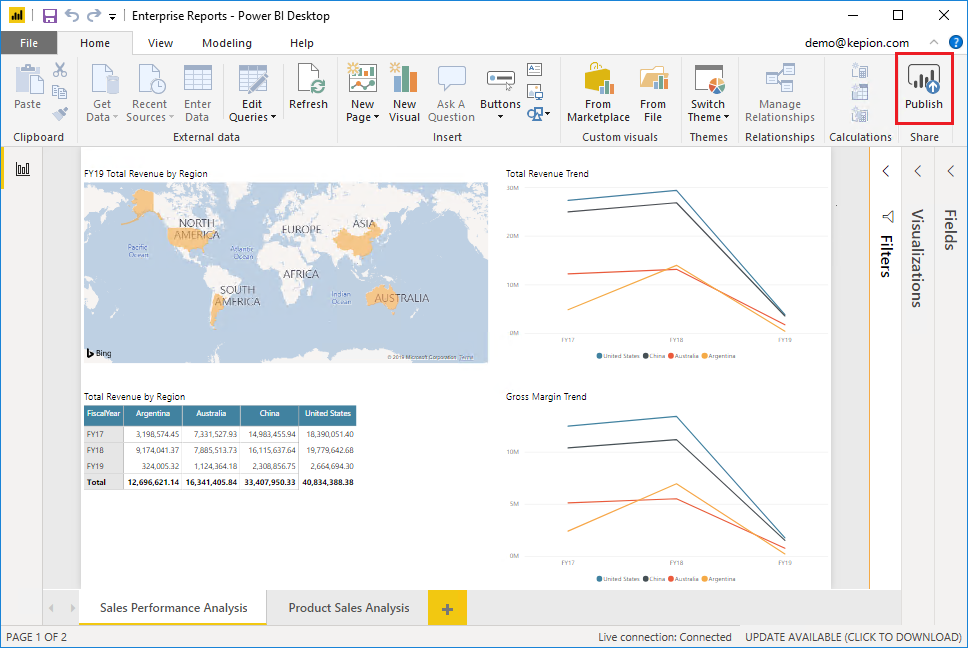
Task: Add a new page with plus button
Action: coord(448,608)
